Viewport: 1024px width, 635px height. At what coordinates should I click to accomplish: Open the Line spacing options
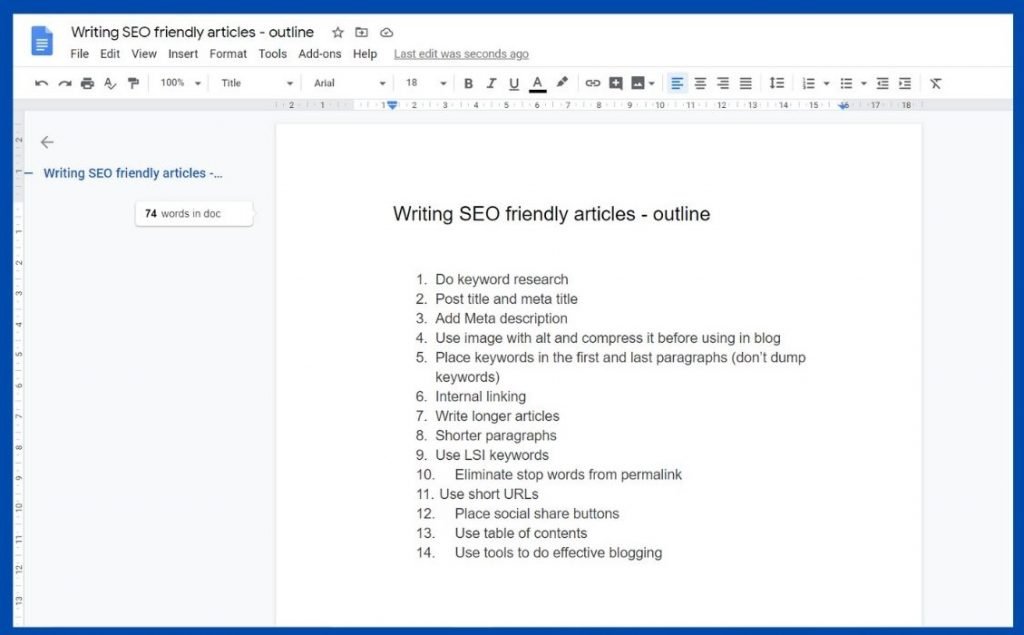pyautogui.click(x=776, y=84)
